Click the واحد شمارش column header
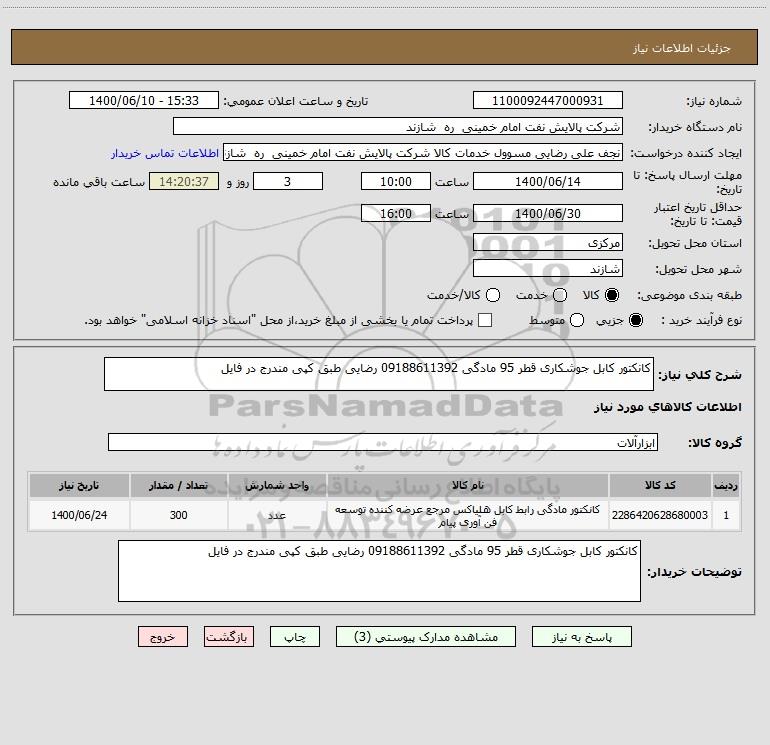Viewport: 770px width, 745px height. [x=277, y=485]
